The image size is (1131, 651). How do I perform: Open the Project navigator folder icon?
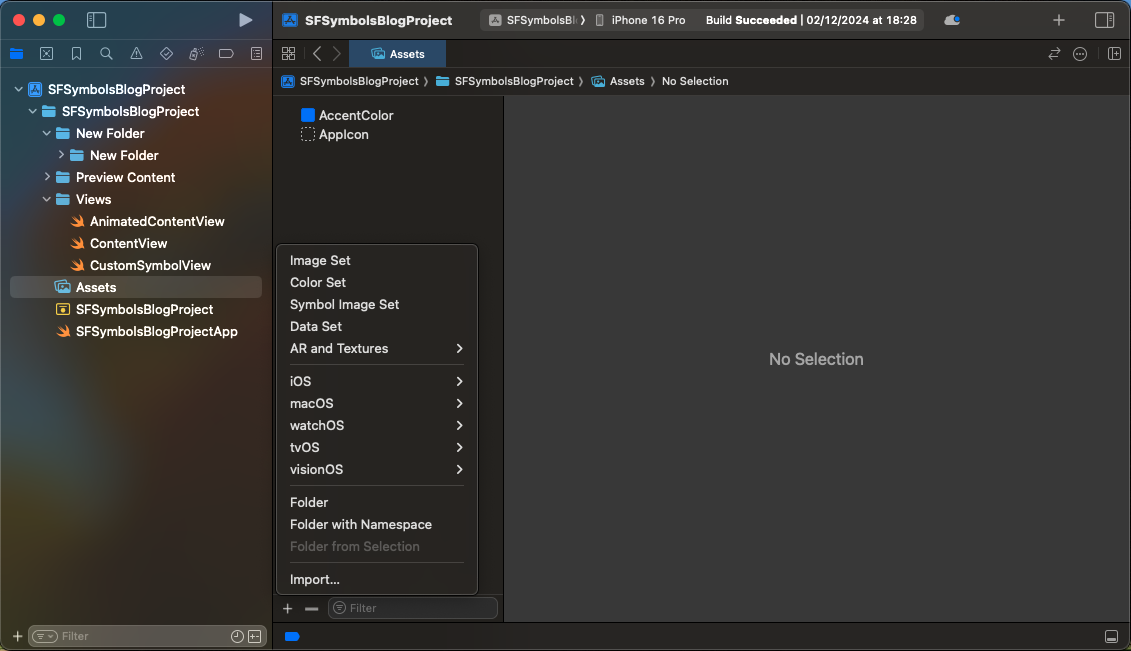pyautogui.click(x=17, y=53)
